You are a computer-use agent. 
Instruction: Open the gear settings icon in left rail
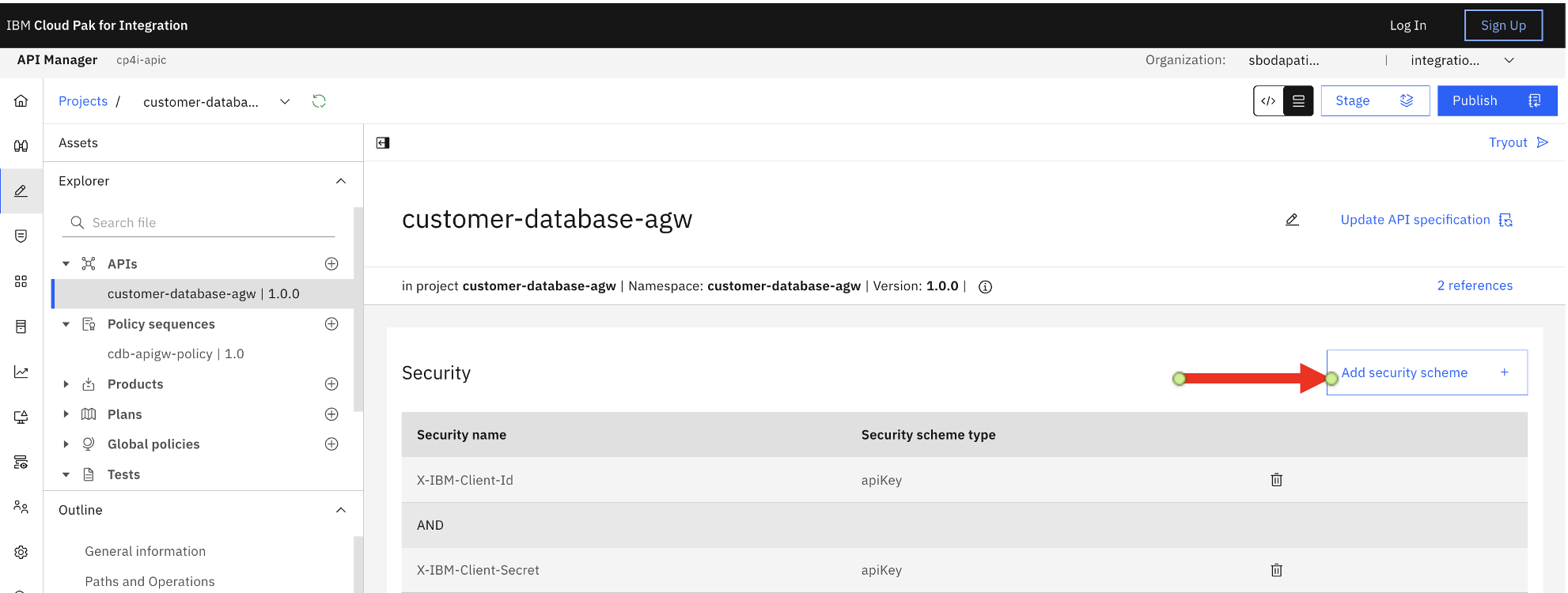[x=21, y=552]
